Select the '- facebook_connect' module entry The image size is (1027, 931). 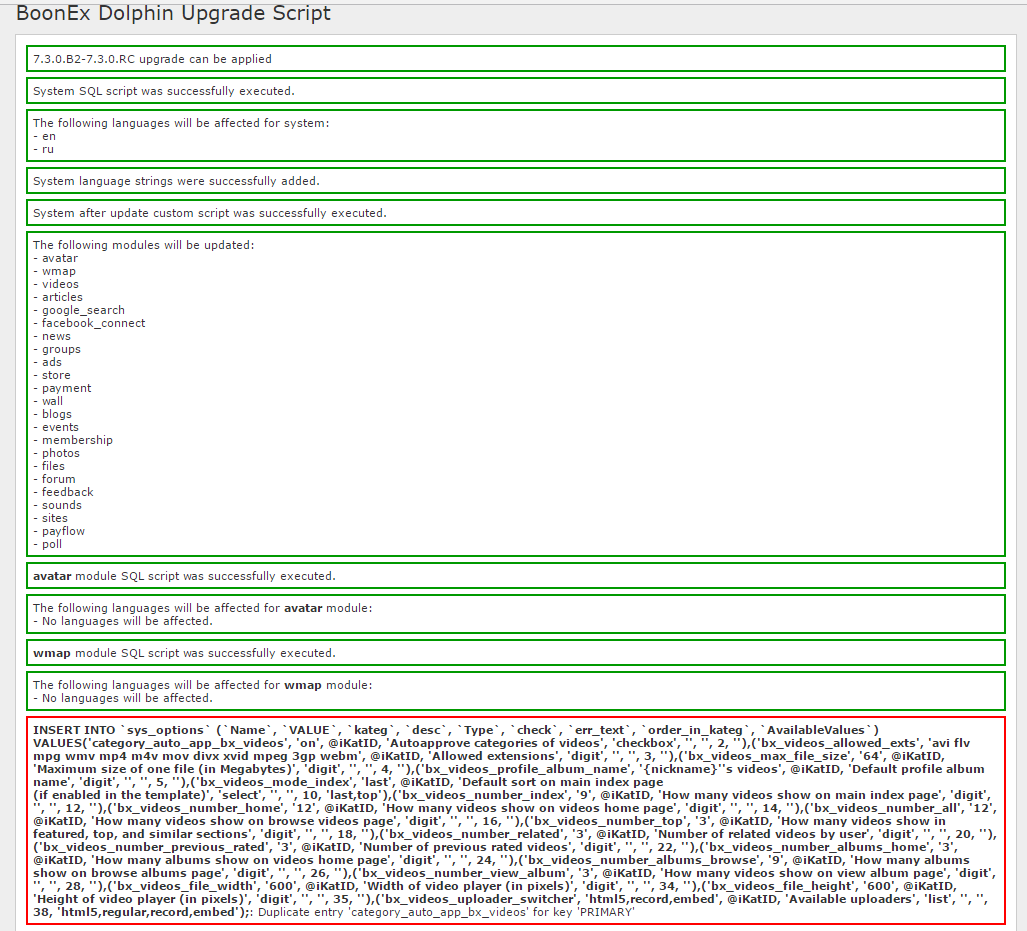[x=89, y=323]
